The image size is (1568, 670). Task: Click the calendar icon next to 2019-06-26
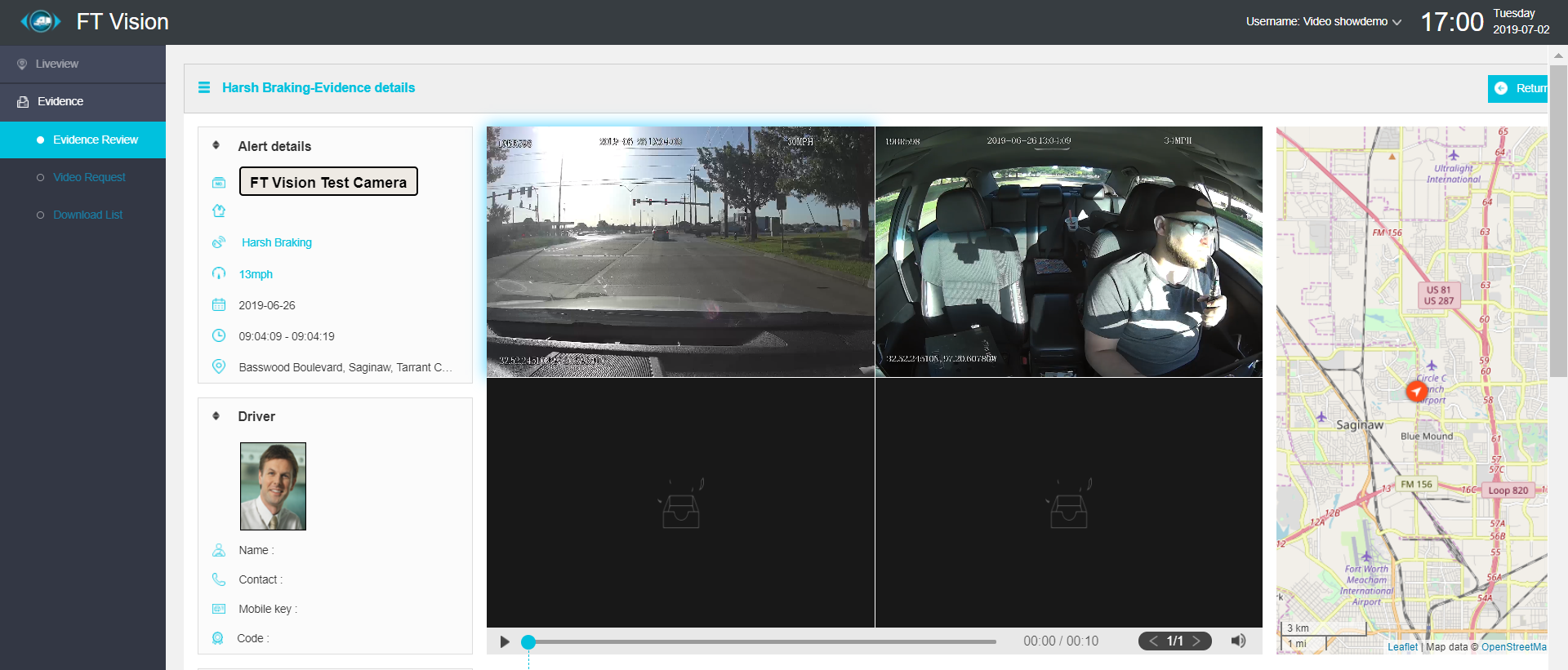tap(219, 304)
